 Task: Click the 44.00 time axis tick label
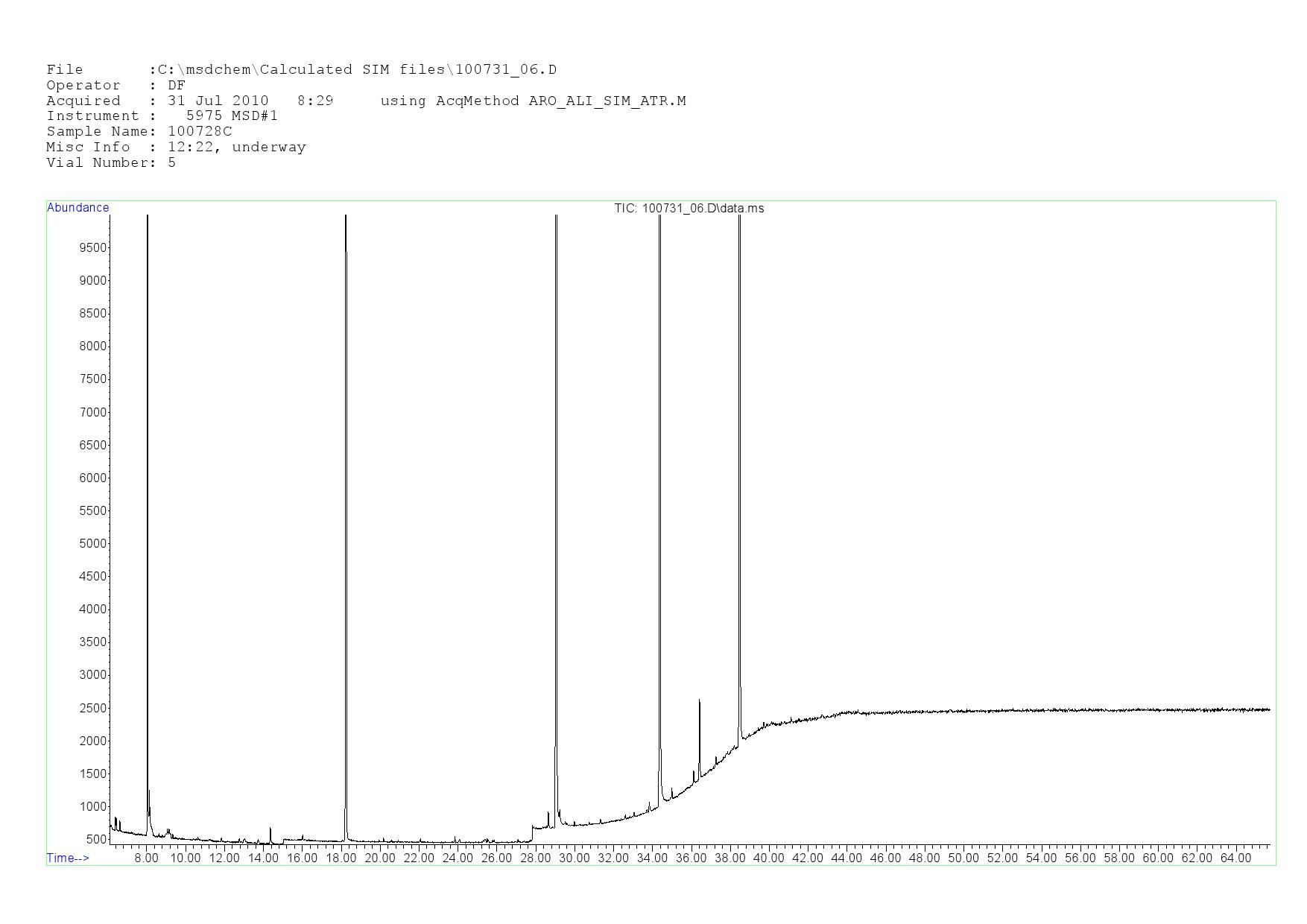(846, 858)
